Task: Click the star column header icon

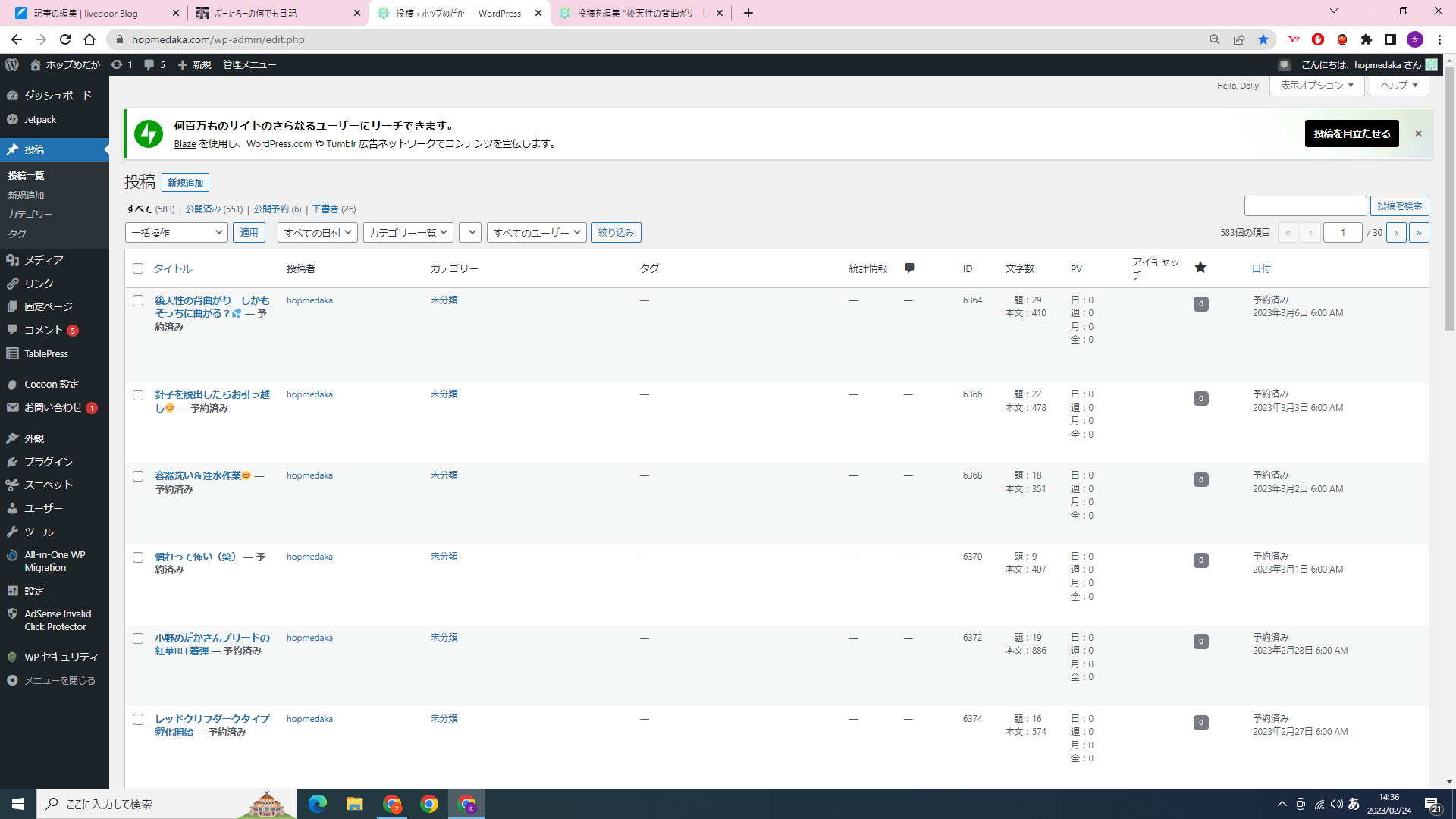Action: tap(1200, 268)
